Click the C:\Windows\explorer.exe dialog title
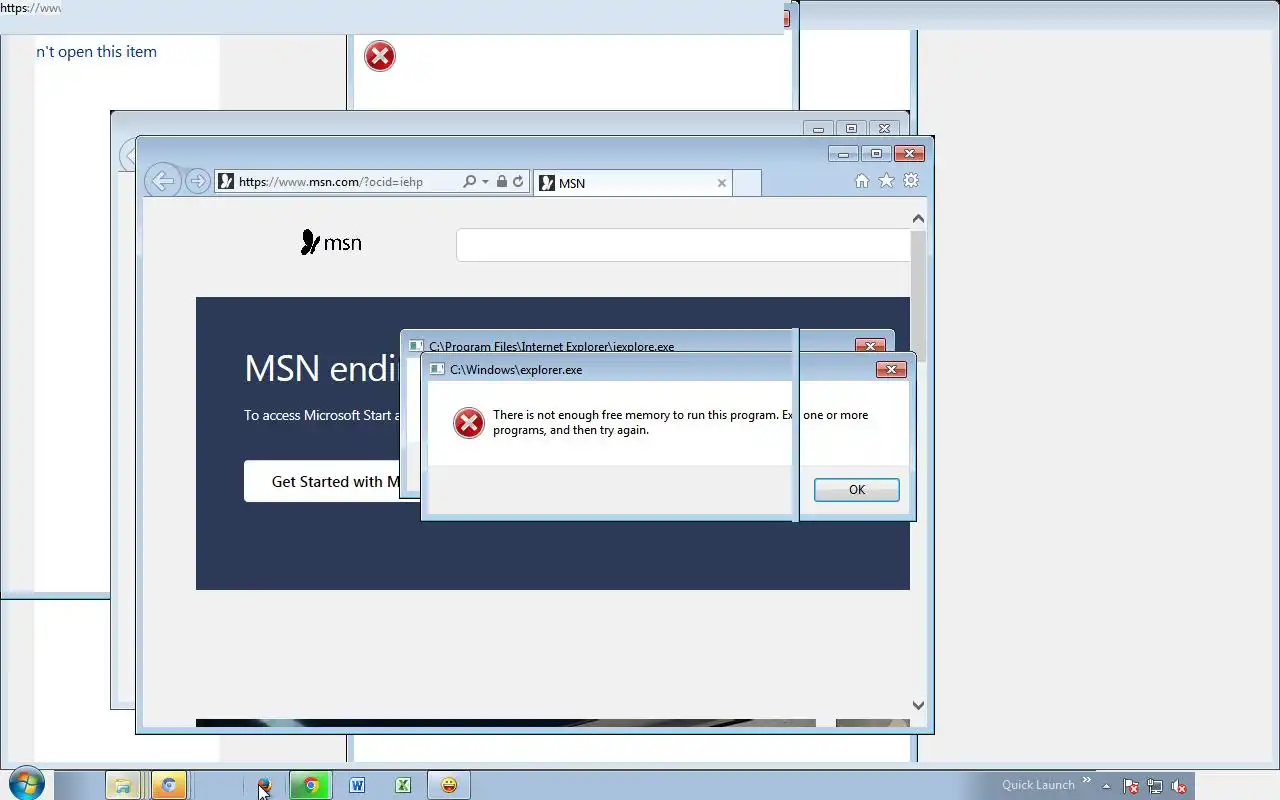This screenshot has width=1280, height=800. (516, 369)
